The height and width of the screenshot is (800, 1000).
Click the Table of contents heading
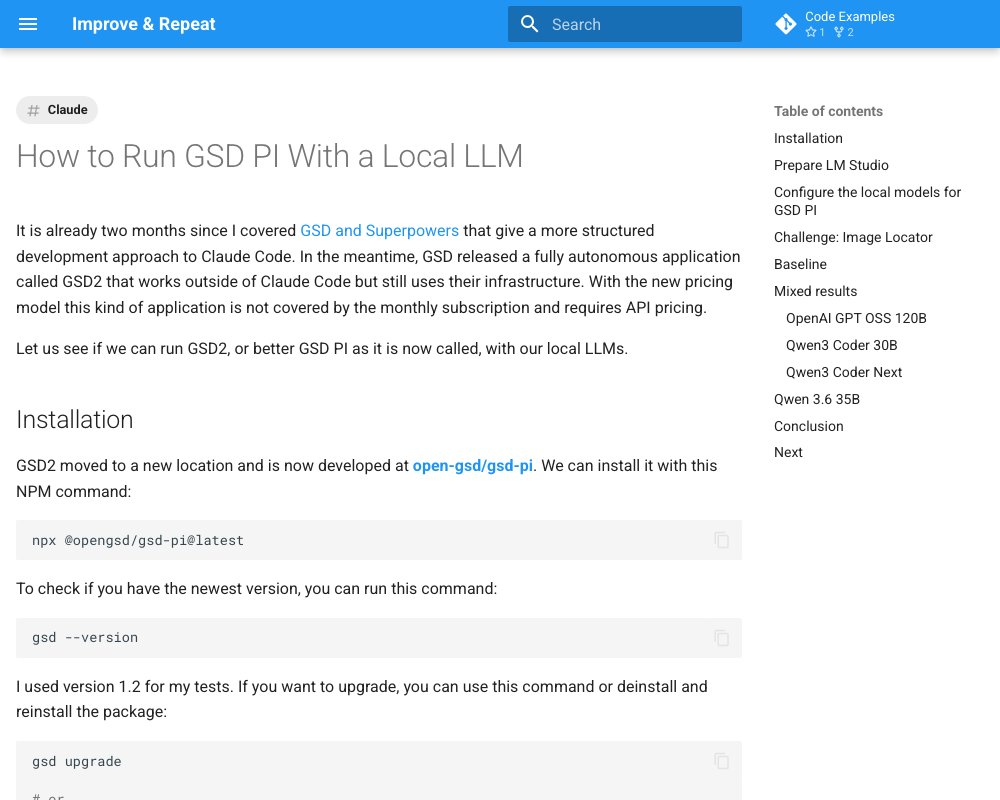(x=828, y=111)
